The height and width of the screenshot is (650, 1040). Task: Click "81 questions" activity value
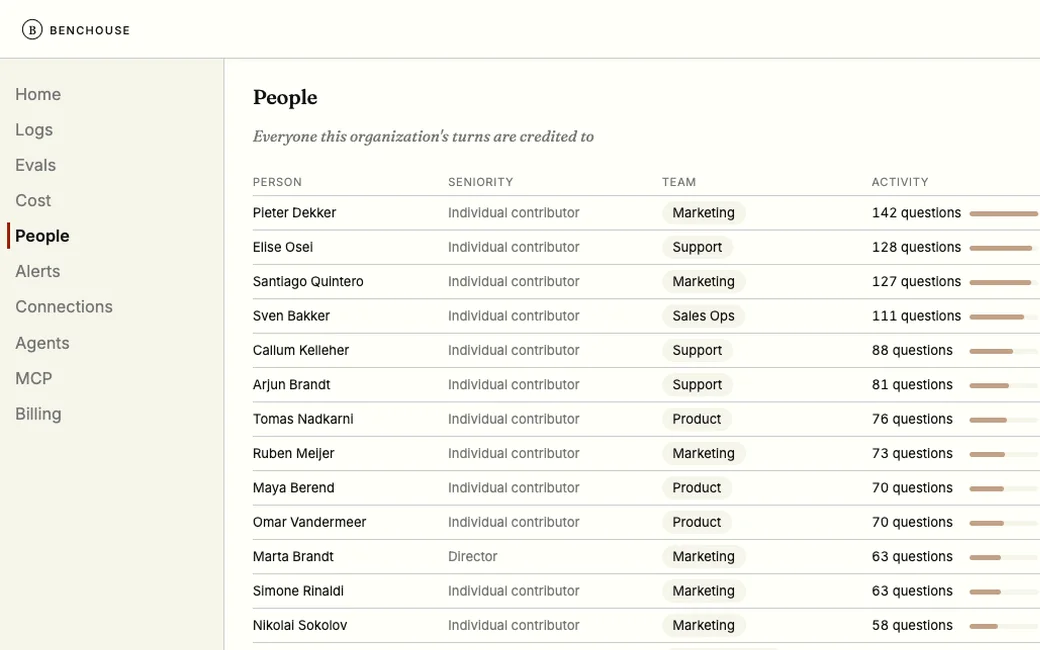pos(912,385)
